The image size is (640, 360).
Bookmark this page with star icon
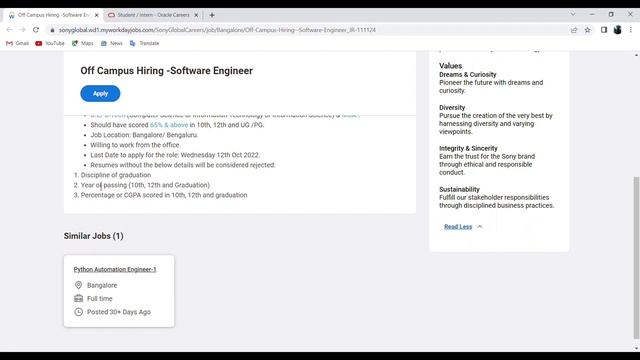(587, 30)
